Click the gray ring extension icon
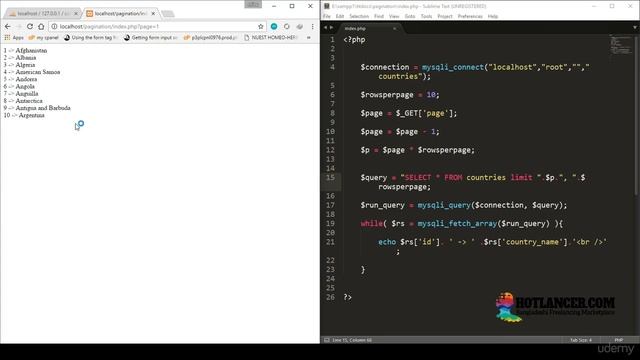 pos(287,27)
